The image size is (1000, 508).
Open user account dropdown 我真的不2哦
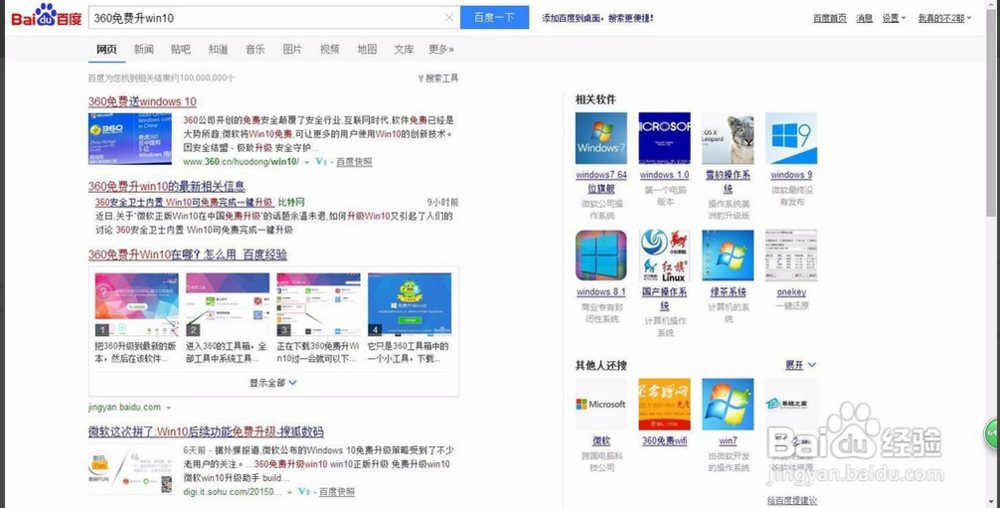tap(945, 18)
